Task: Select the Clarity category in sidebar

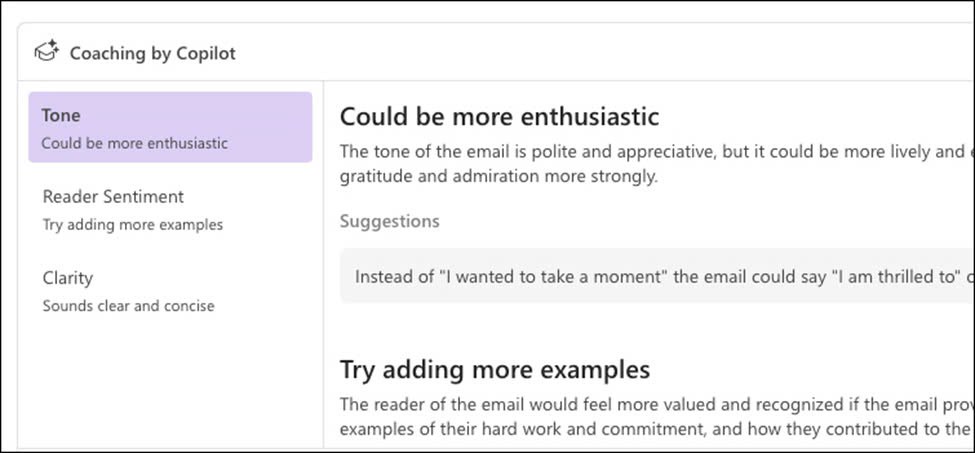Action: pyautogui.click(x=170, y=291)
